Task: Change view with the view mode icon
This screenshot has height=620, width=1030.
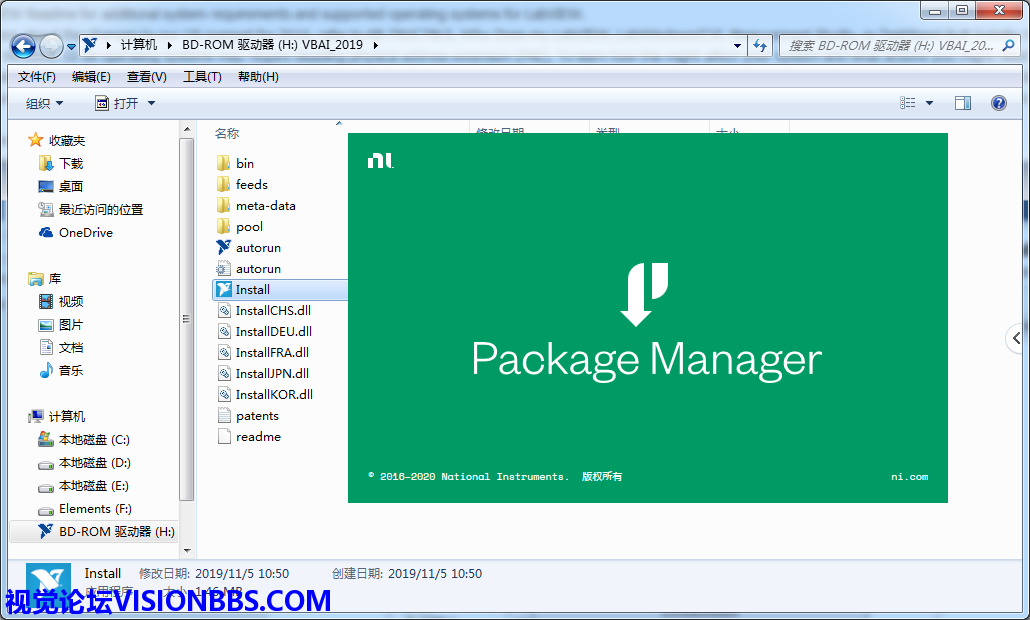Action: pos(908,103)
